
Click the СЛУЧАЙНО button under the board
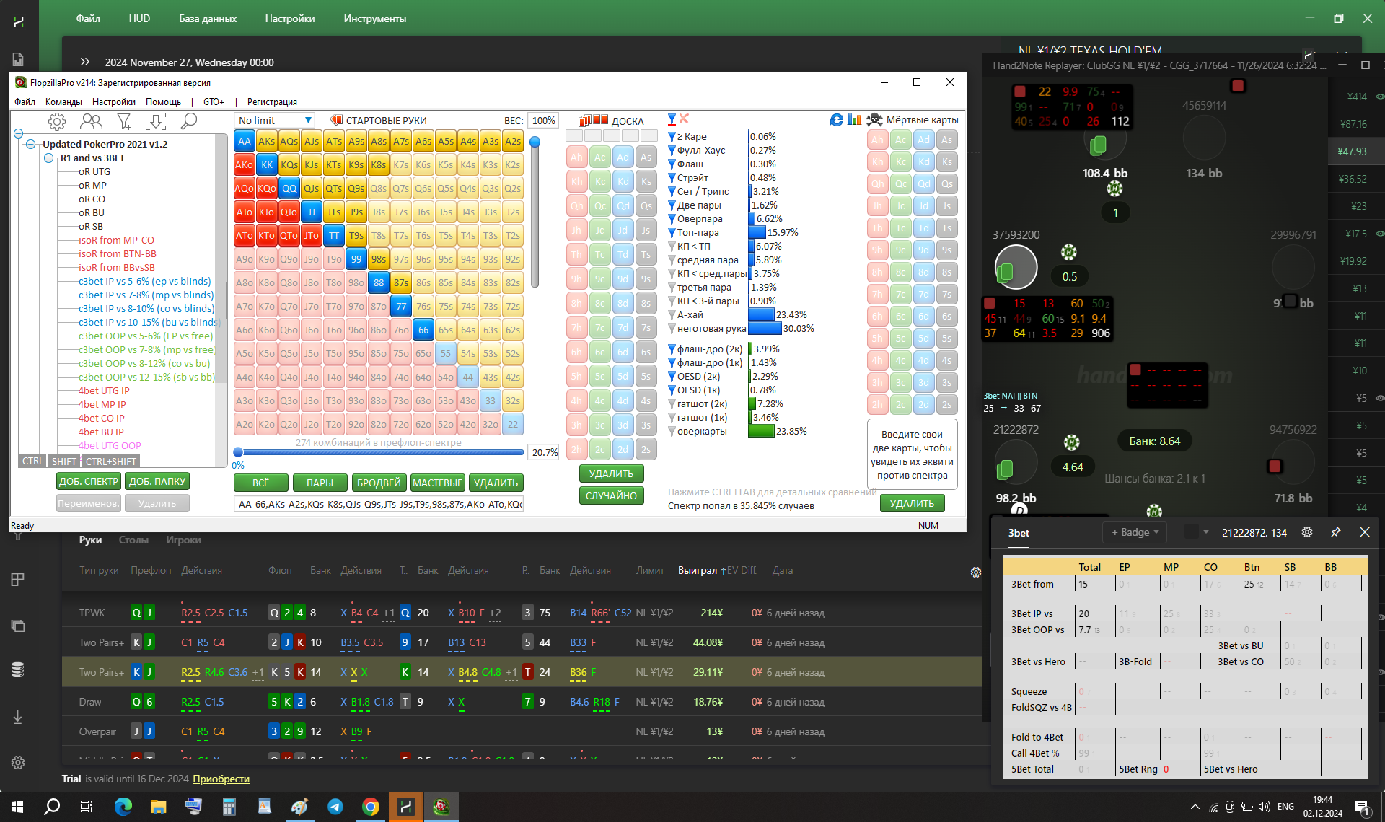[x=611, y=495]
